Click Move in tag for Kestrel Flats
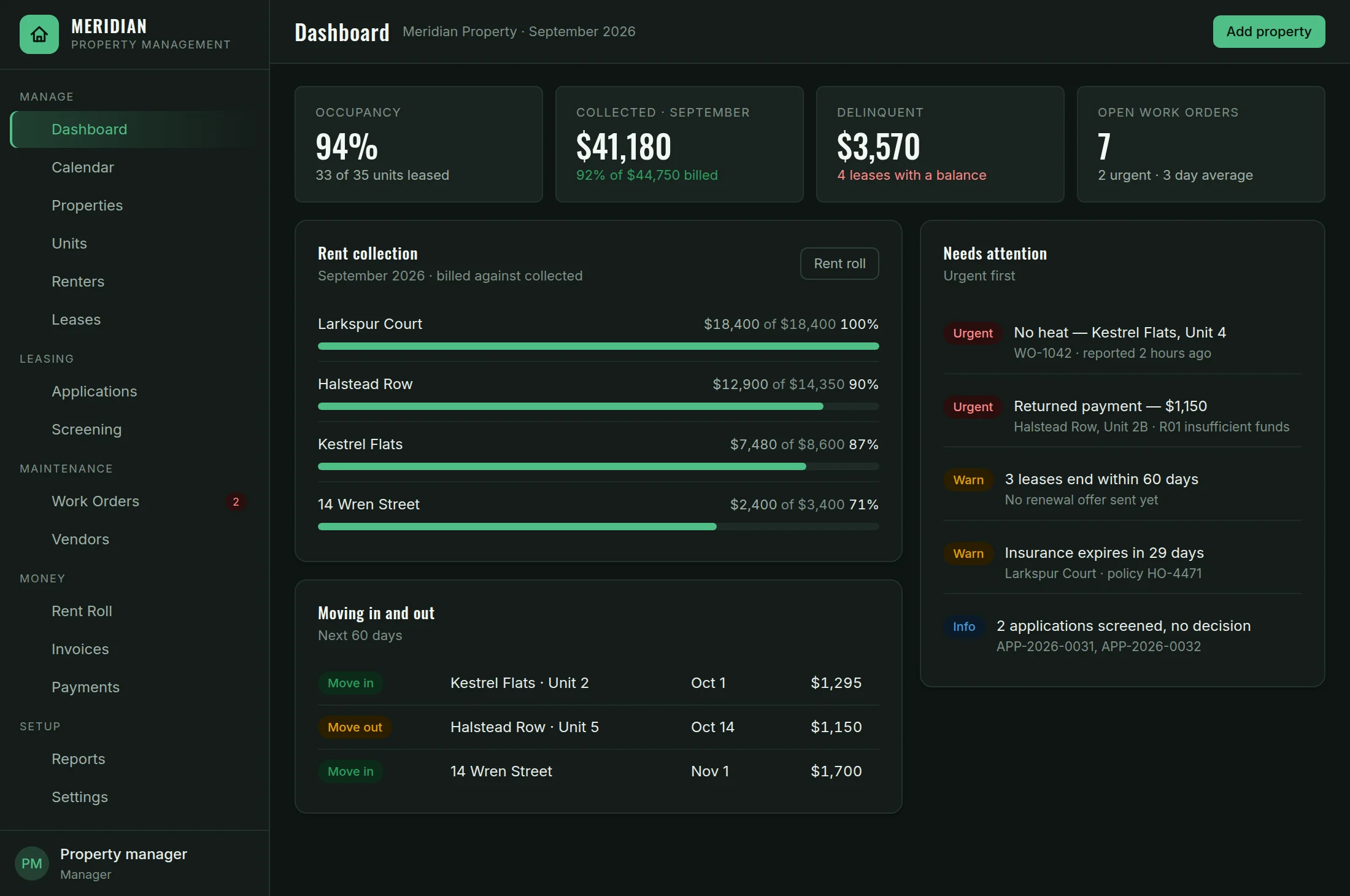 click(x=350, y=683)
